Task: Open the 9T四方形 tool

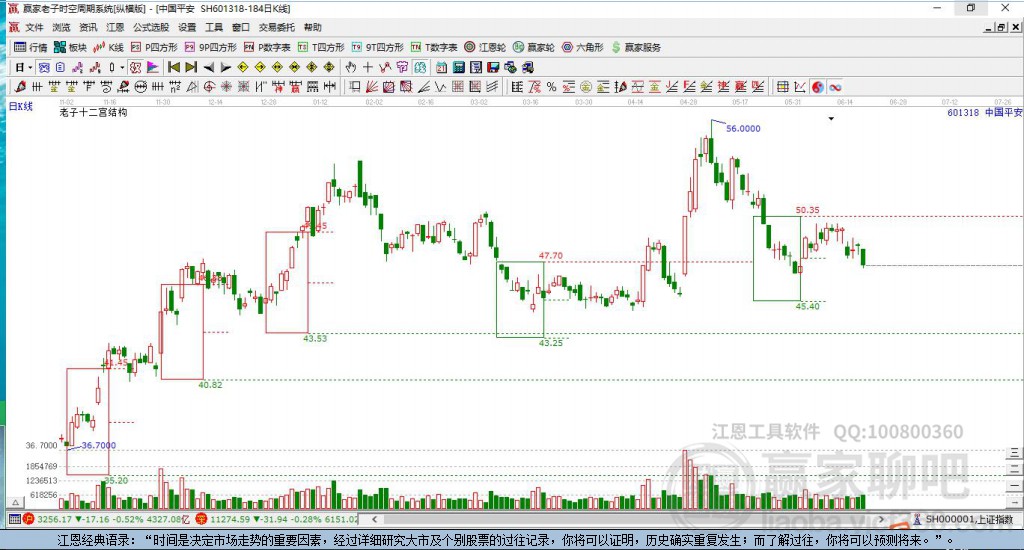Action: pos(377,47)
